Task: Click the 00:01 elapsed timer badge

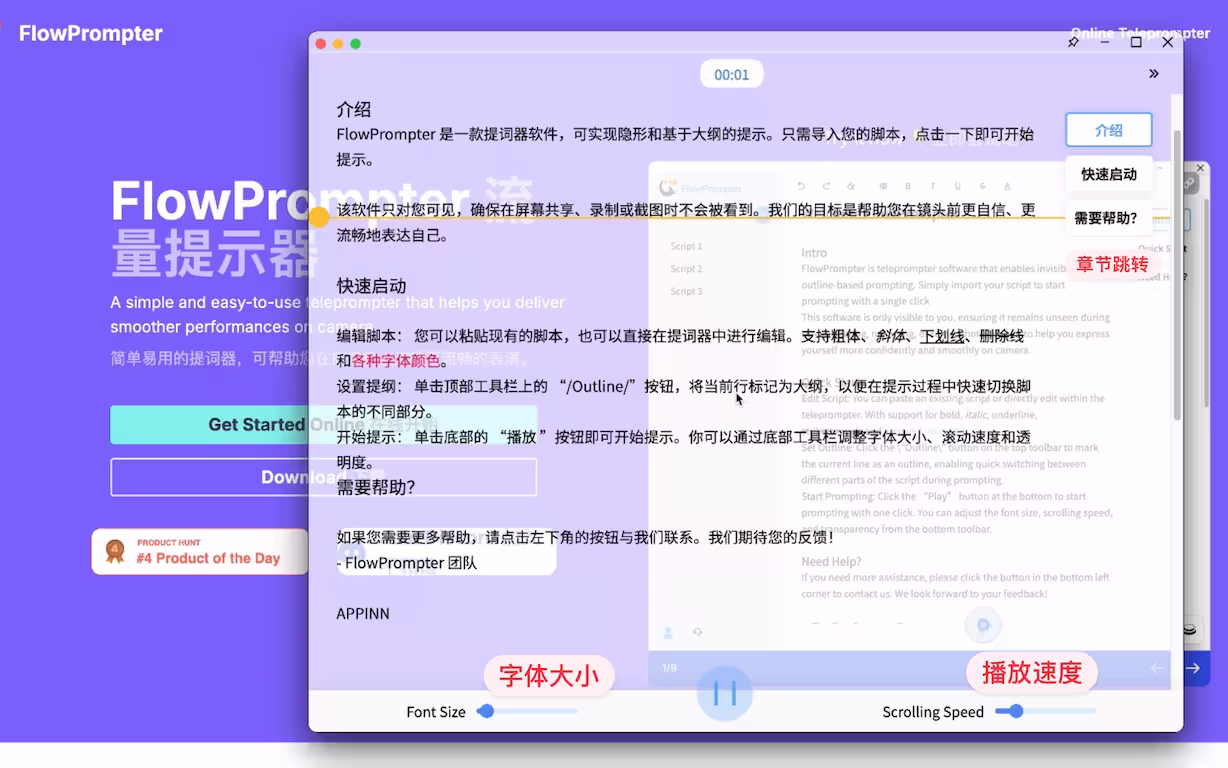Action: [x=731, y=74]
